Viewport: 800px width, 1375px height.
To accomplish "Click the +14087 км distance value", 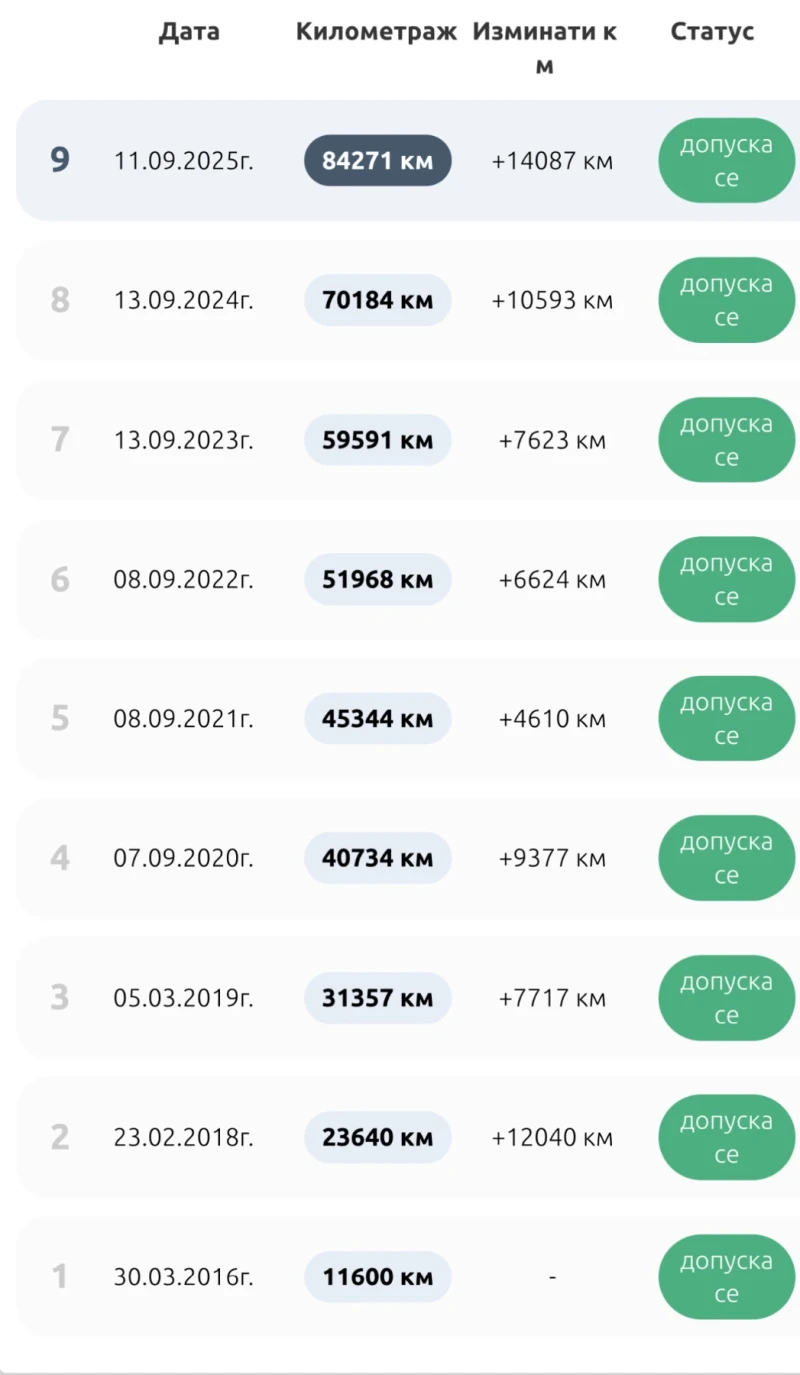I will [552, 161].
